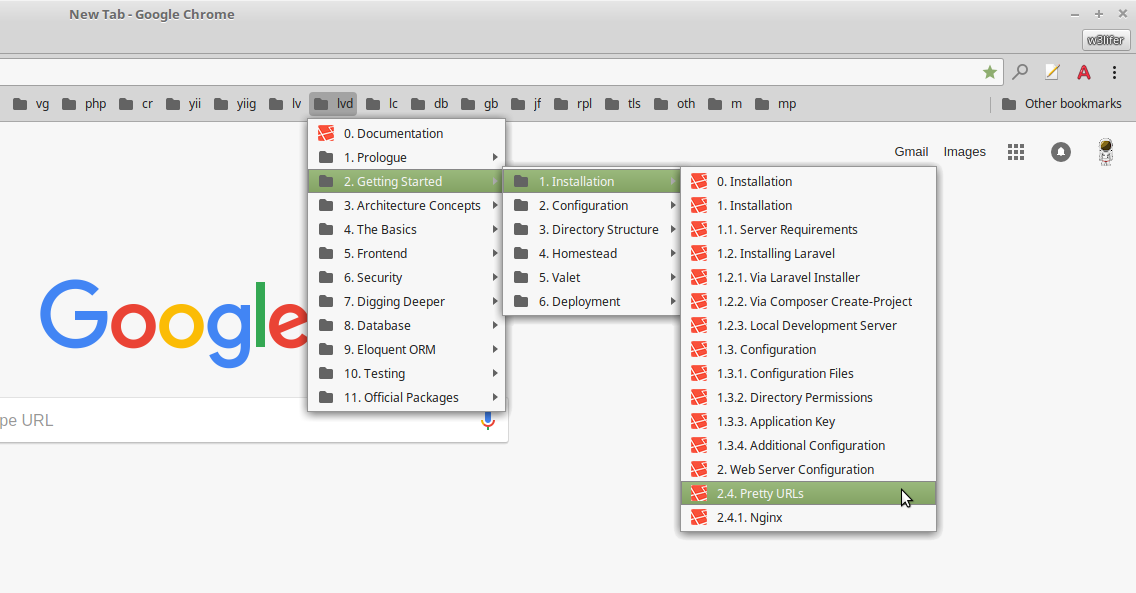Viewport: 1136px width, 593px height.
Task: Expand the 6. Security submenu
Action: click(x=406, y=277)
